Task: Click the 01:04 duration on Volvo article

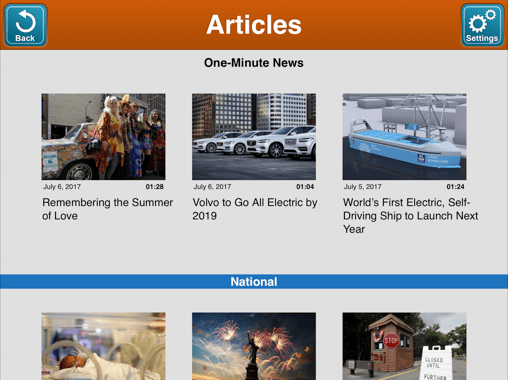Action: point(305,187)
